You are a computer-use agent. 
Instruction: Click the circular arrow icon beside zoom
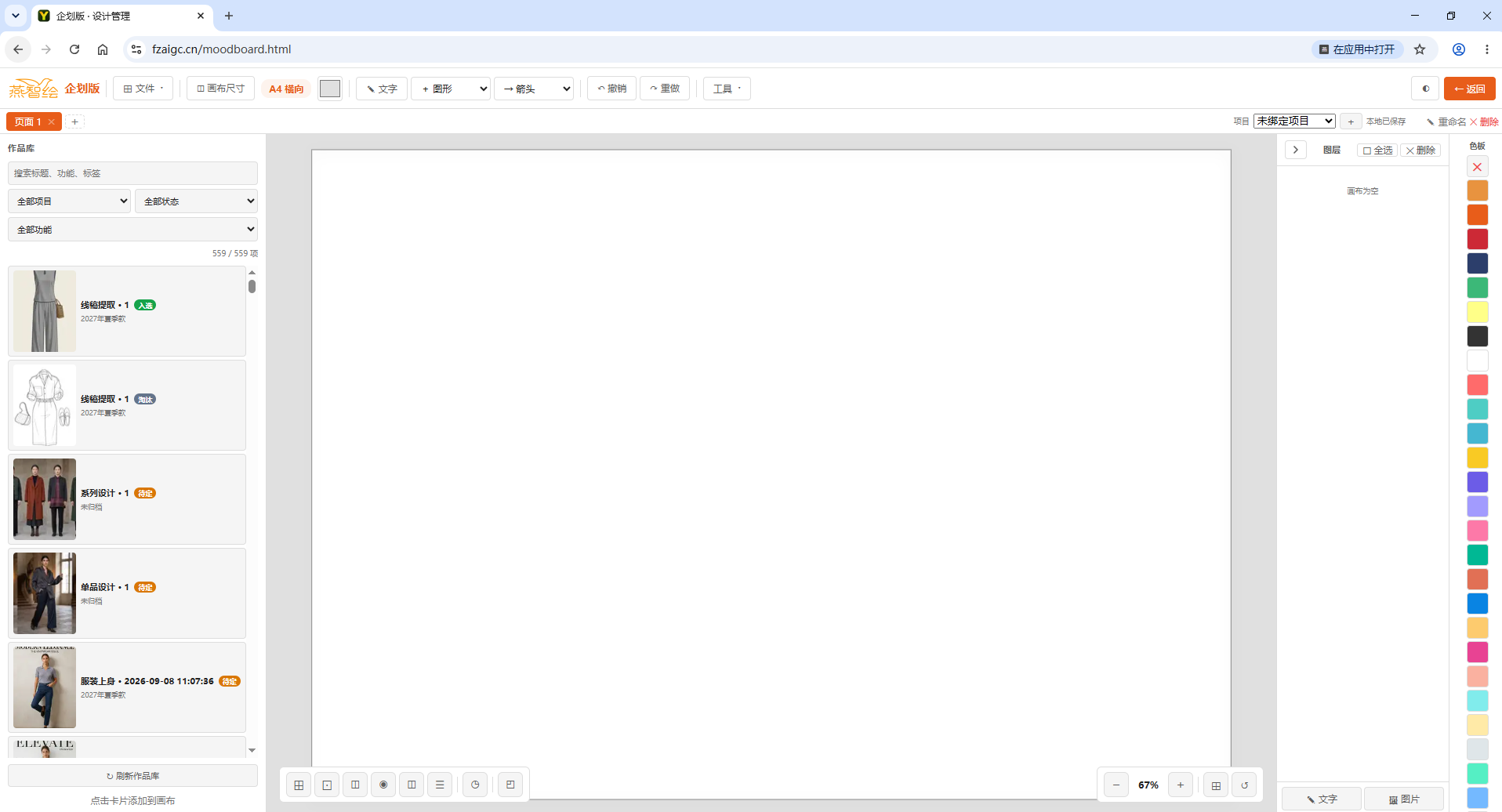(x=1244, y=785)
